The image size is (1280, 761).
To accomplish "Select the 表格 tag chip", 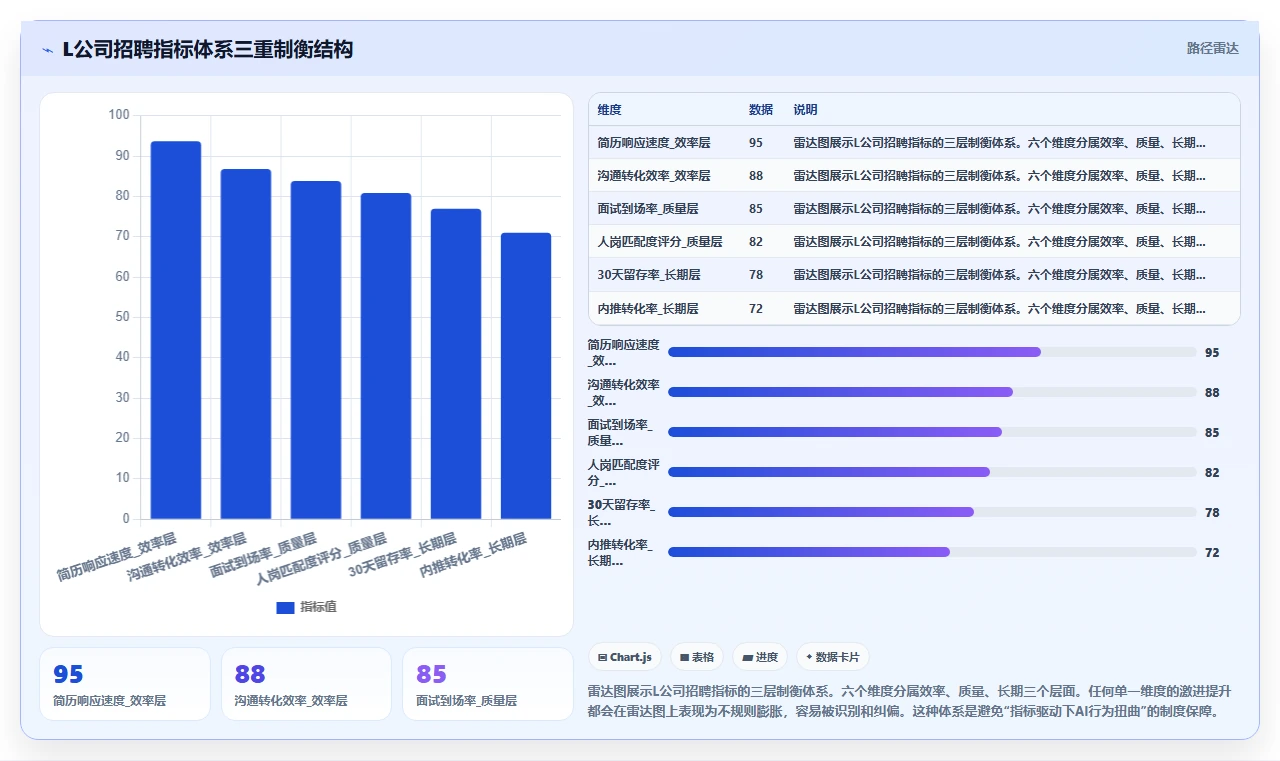I will 697,657.
